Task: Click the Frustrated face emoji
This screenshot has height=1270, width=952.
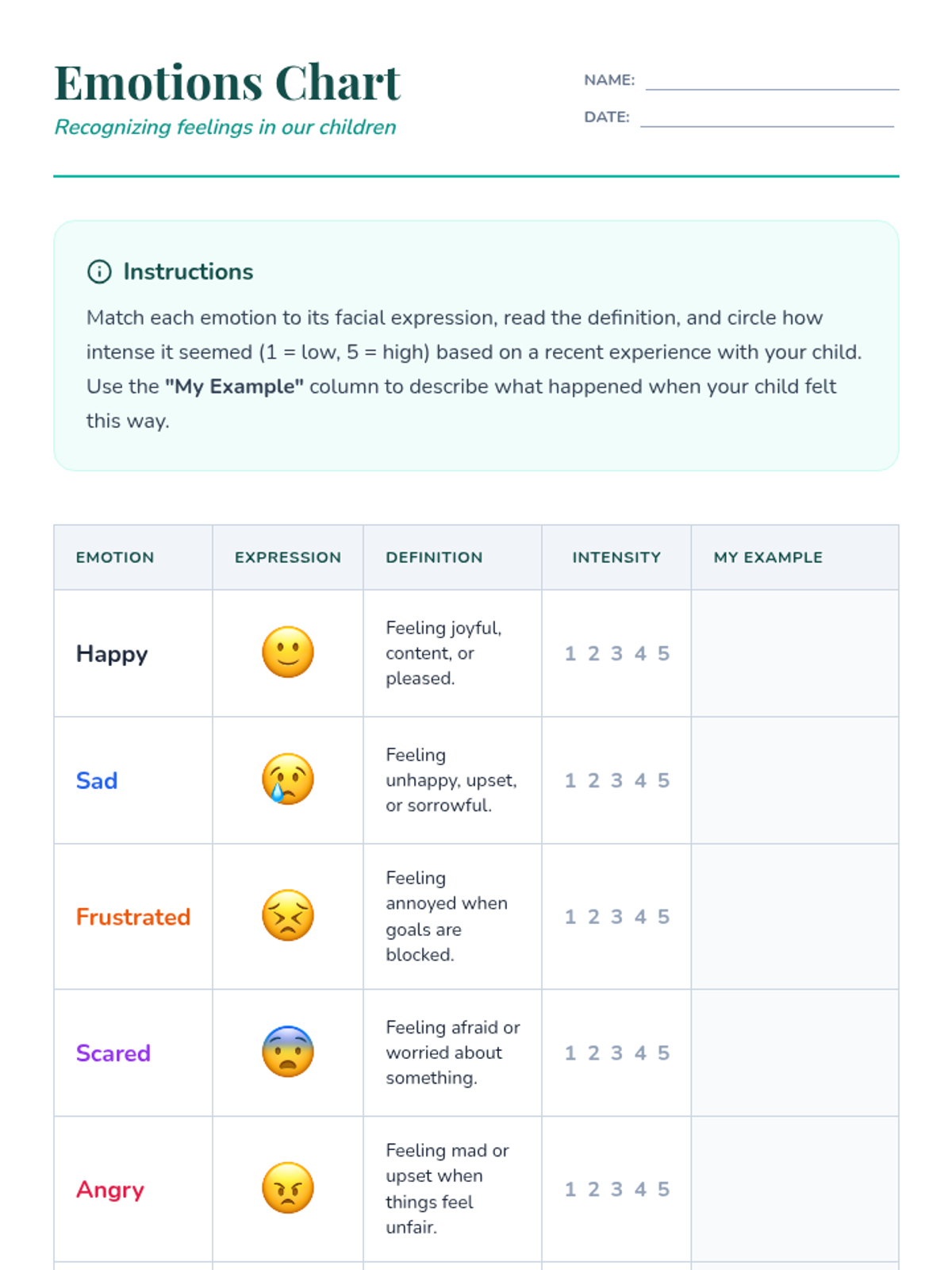Action: (x=288, y=916)
